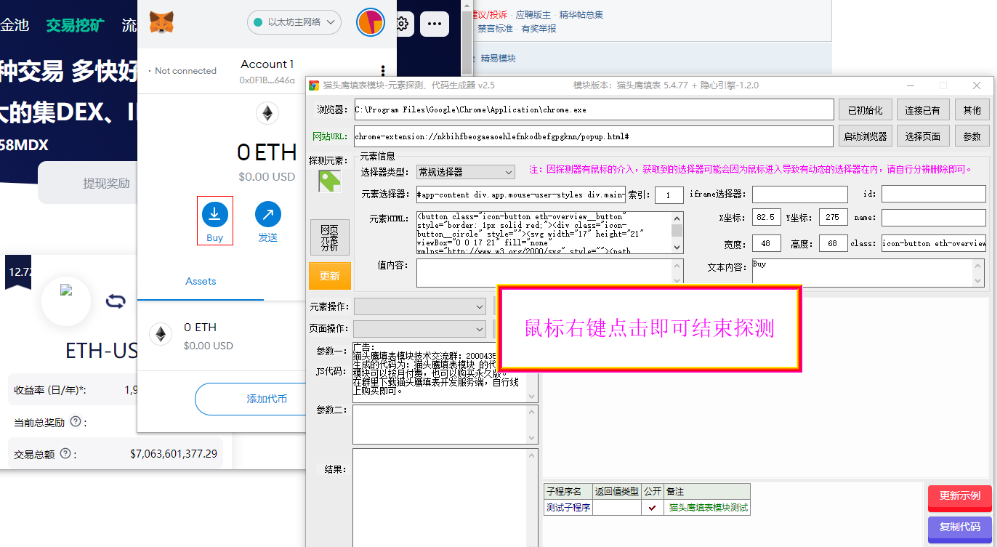Select the Assets tab in MetaMask
The image size is (997, 547).
[200, 281]
